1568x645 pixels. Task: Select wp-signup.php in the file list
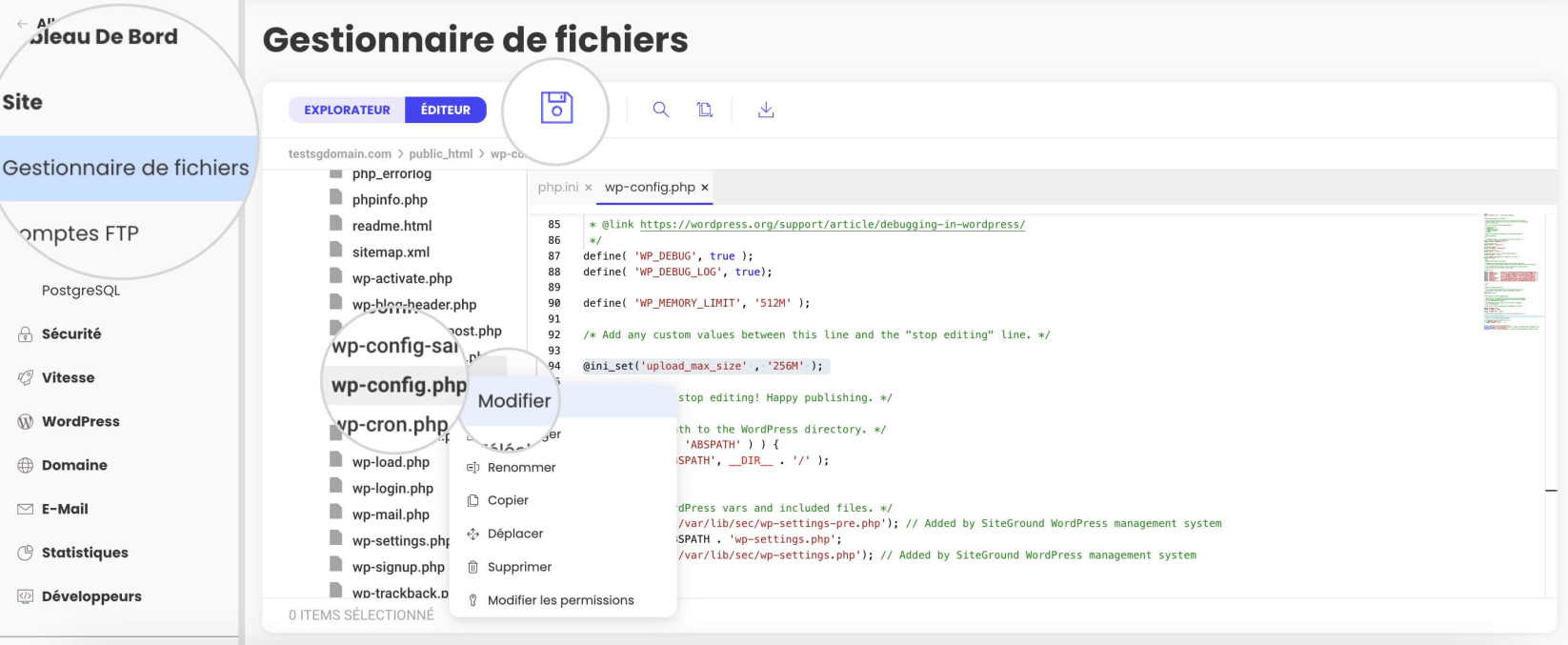[398, 567]
